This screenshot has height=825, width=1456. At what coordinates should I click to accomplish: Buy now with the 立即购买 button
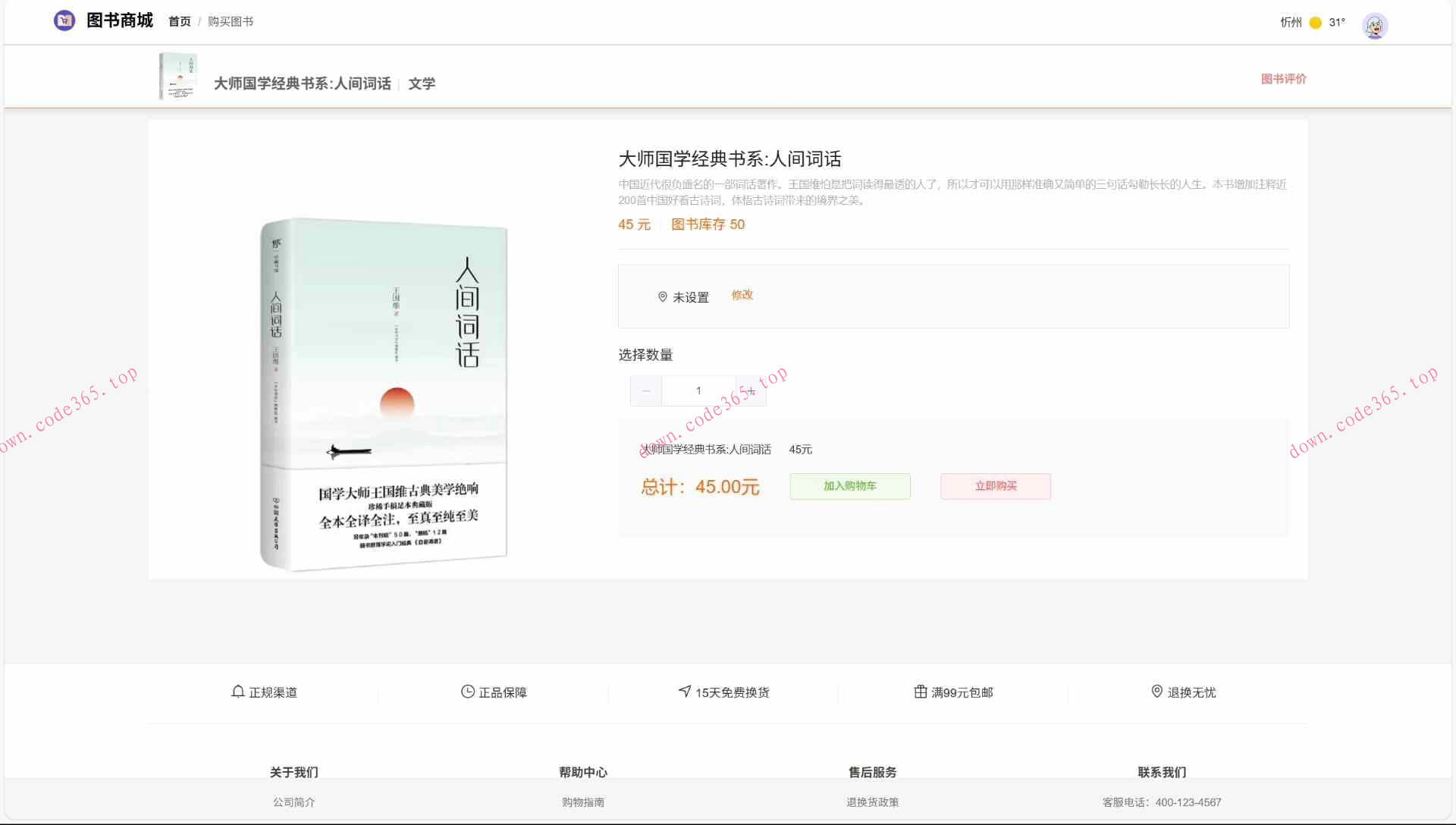coord(995,486)
